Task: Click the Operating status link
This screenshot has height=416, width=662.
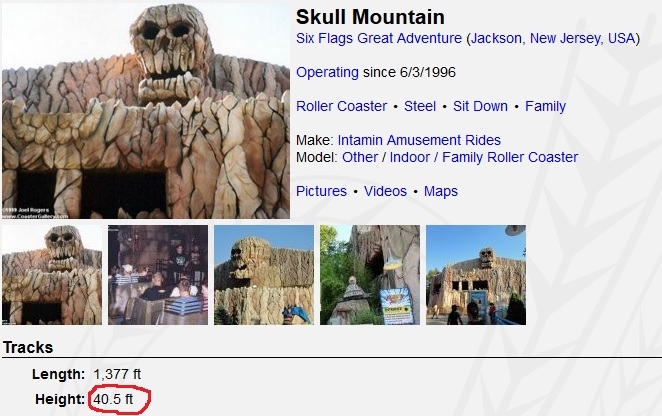Action: click(x=327, y=72)
